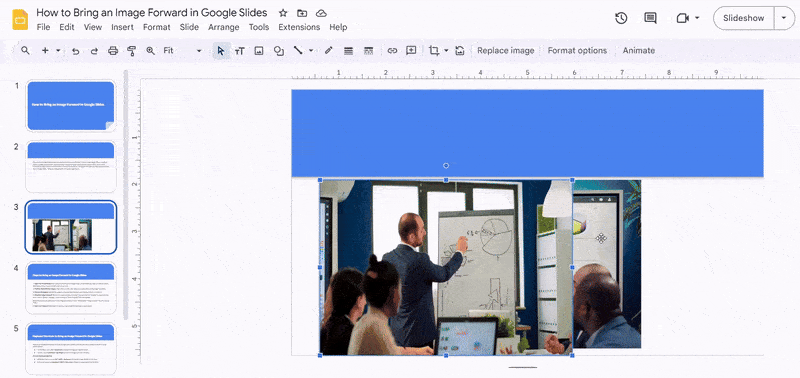The width and height of the screenshot is (800, 378).
Task: Insert a text box
Action: click(239, 51)
